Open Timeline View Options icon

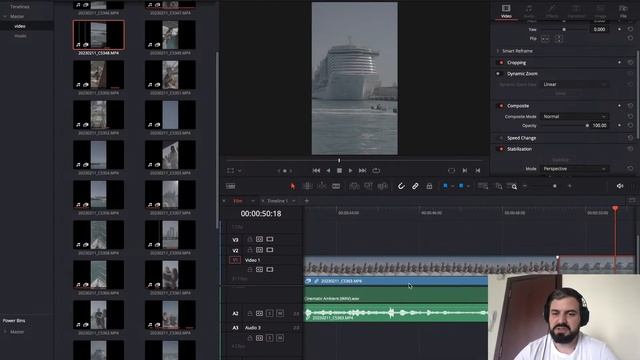pos(231,186)
